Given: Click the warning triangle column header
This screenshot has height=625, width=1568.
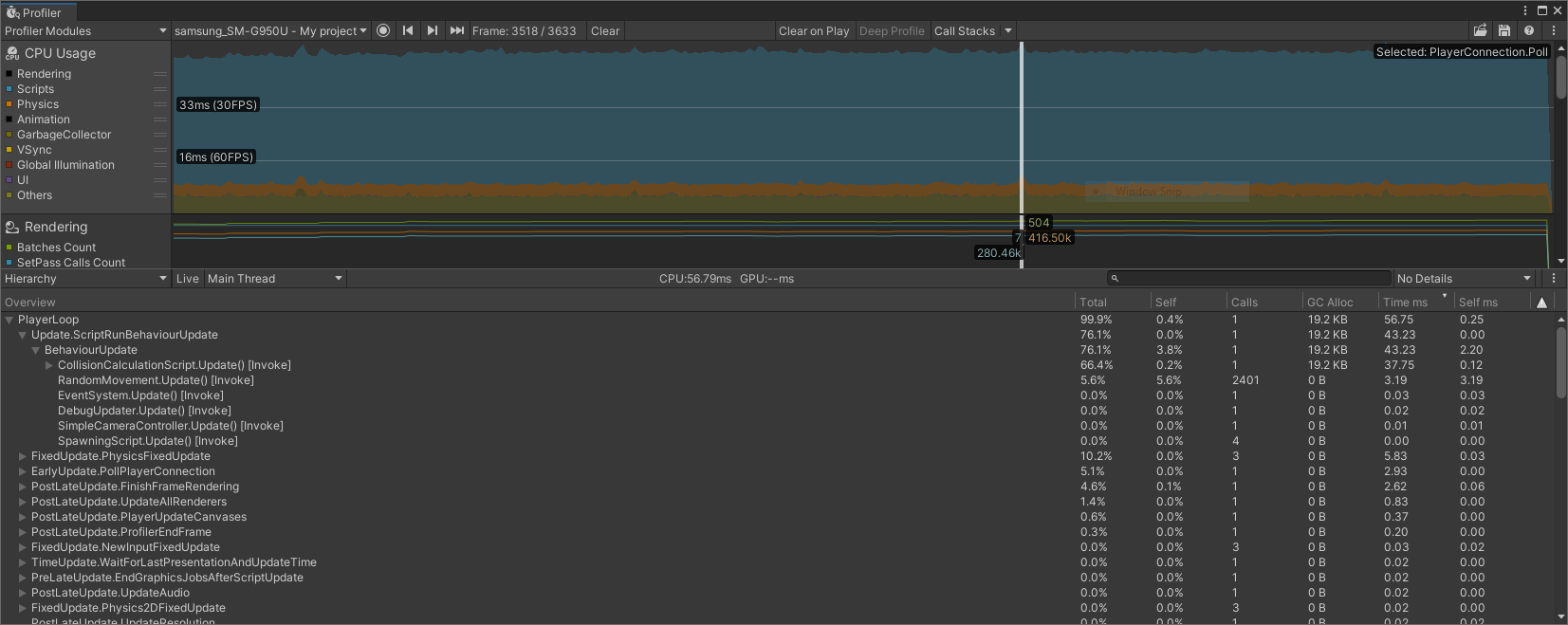Looking at the screenshot, I should (1542, 303).
